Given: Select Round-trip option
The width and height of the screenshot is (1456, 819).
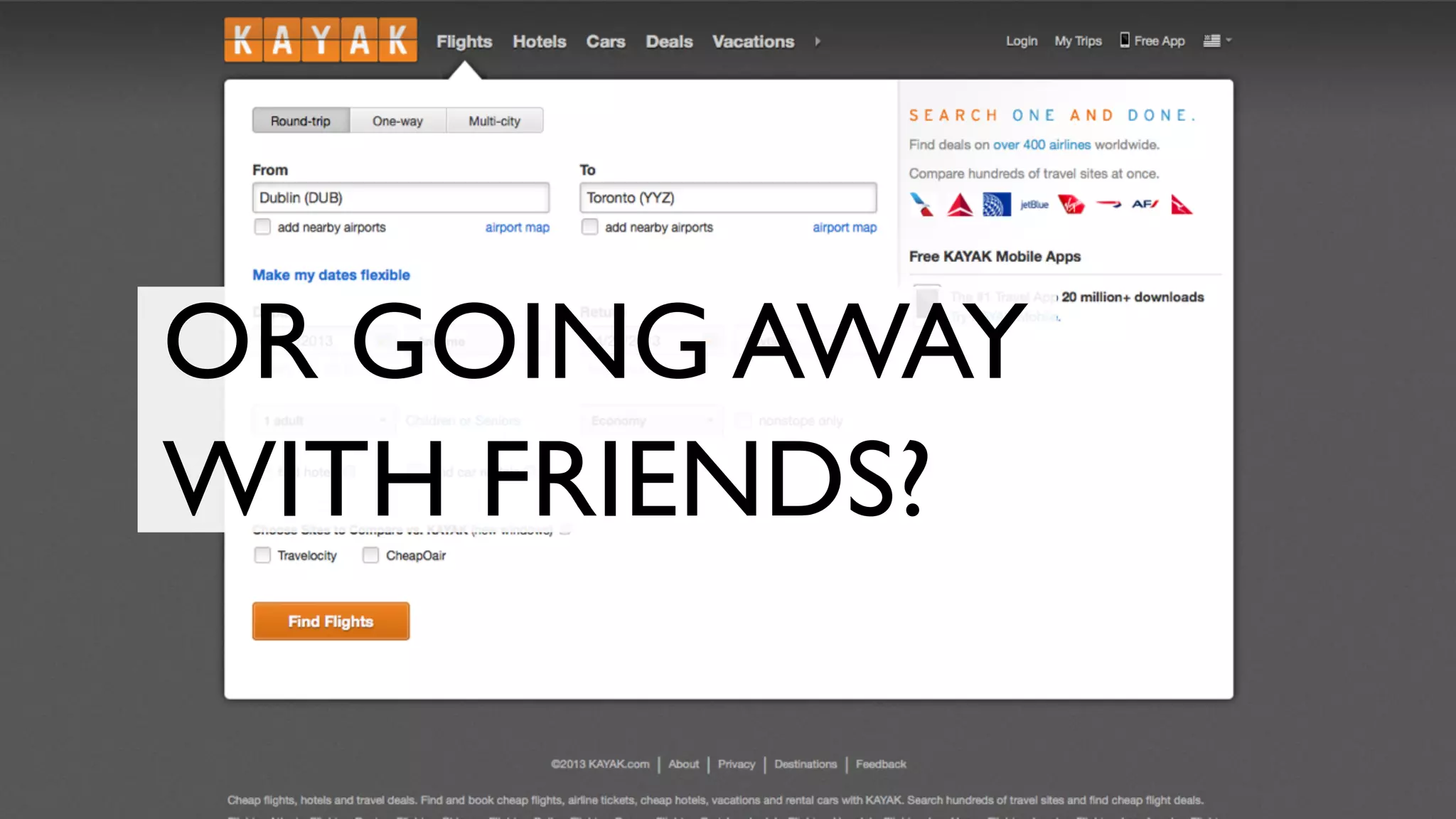Looking at the screenshot, I should (301, 121).
